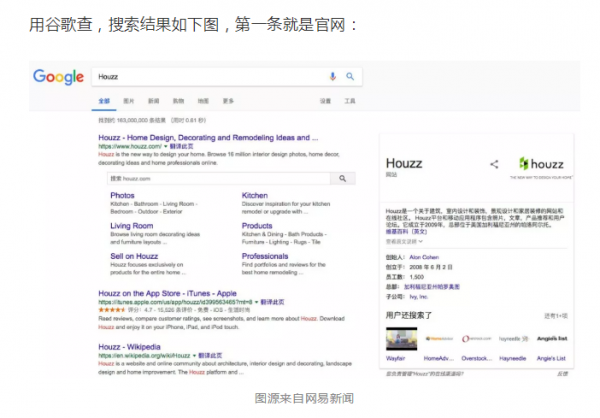Click founder Alon Cohen link
The width and height of the screenshot is (600, 418).
tap(424, 257)
